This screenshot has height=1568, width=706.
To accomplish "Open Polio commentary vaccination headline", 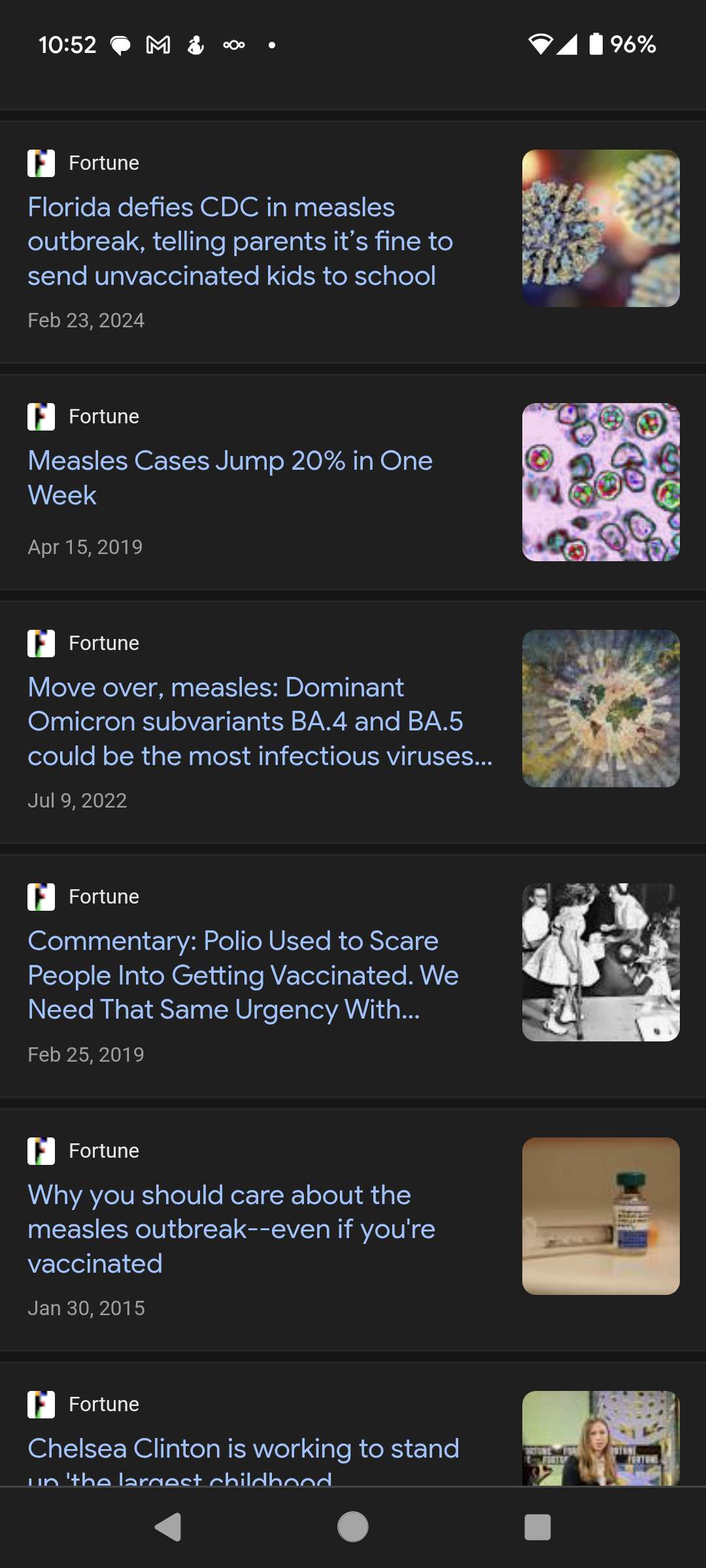I will point(243,975).
